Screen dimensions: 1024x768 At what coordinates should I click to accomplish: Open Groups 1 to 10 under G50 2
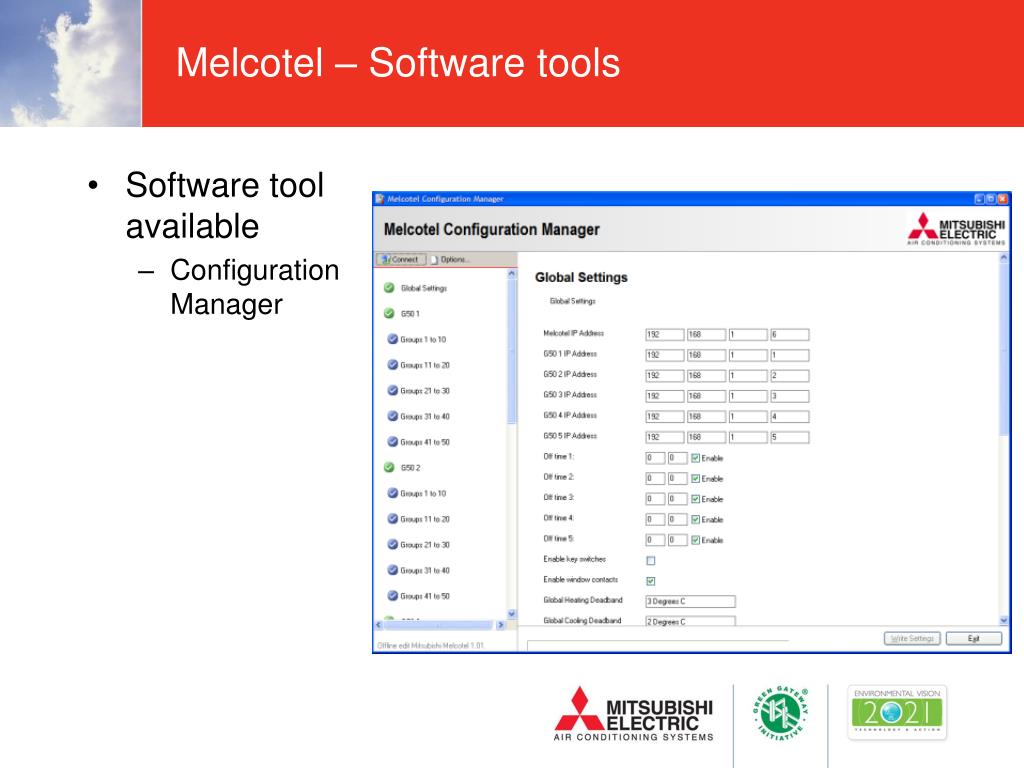click(423, 494)
